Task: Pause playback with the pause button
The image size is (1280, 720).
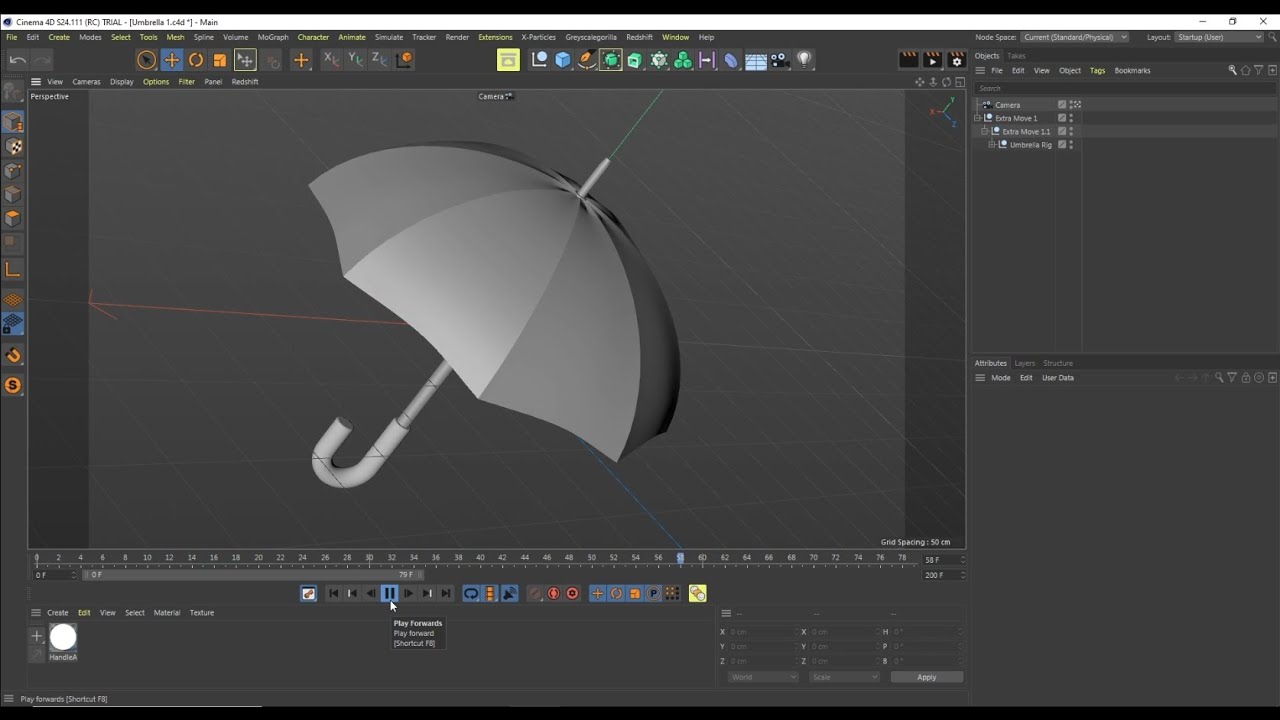Action: (389, 594)
